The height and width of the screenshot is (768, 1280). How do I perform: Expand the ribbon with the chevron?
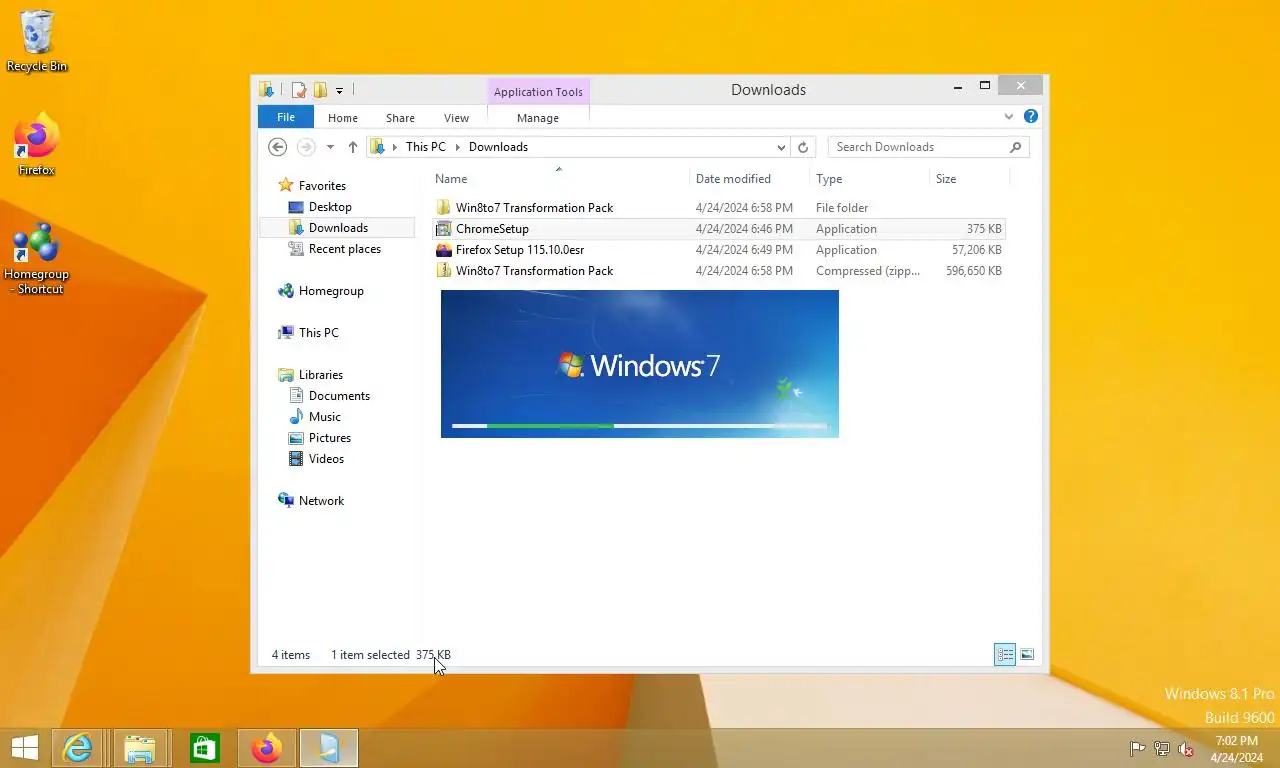(x=1008, y=117)
